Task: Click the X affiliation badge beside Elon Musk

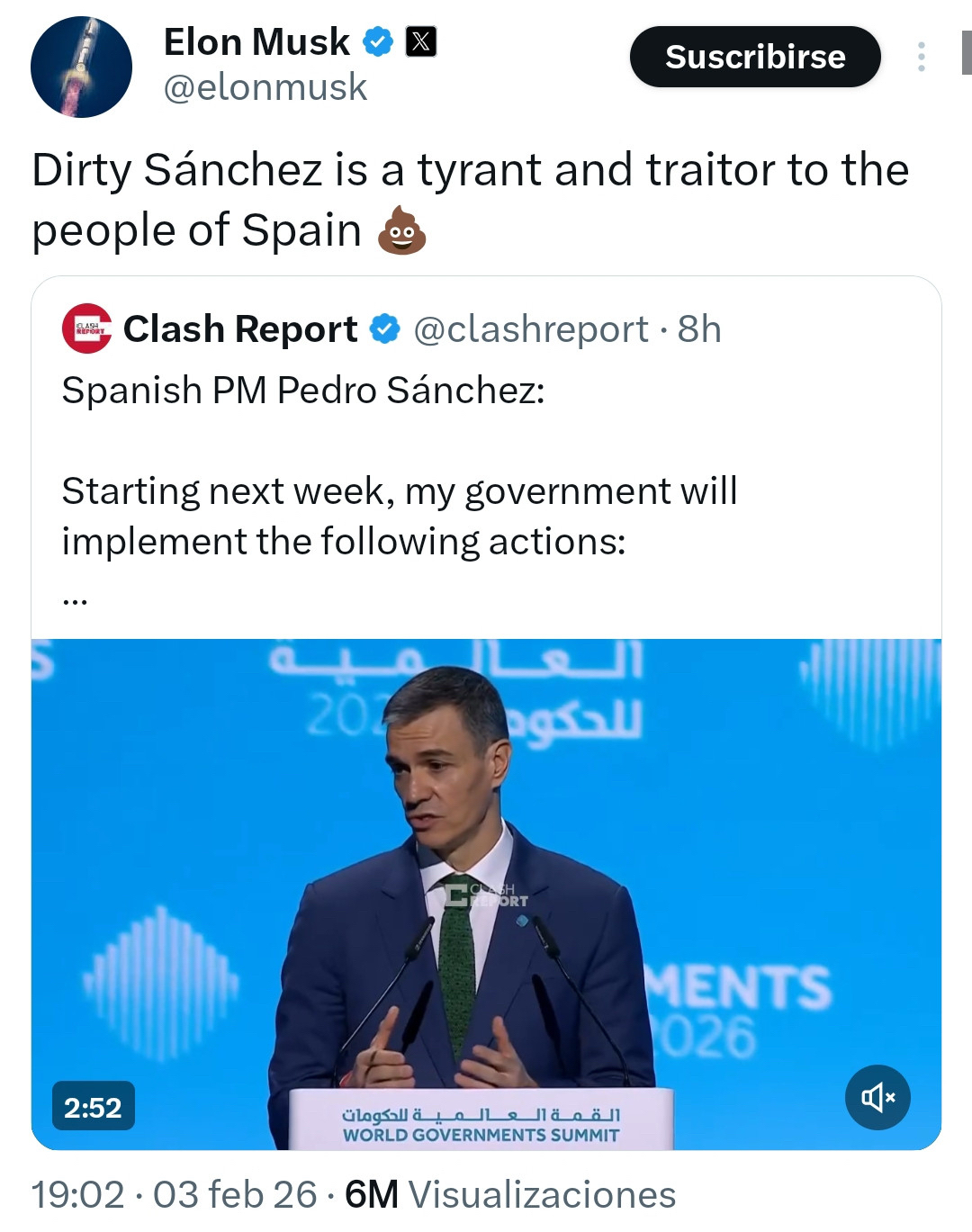Action: click(420, 41)
